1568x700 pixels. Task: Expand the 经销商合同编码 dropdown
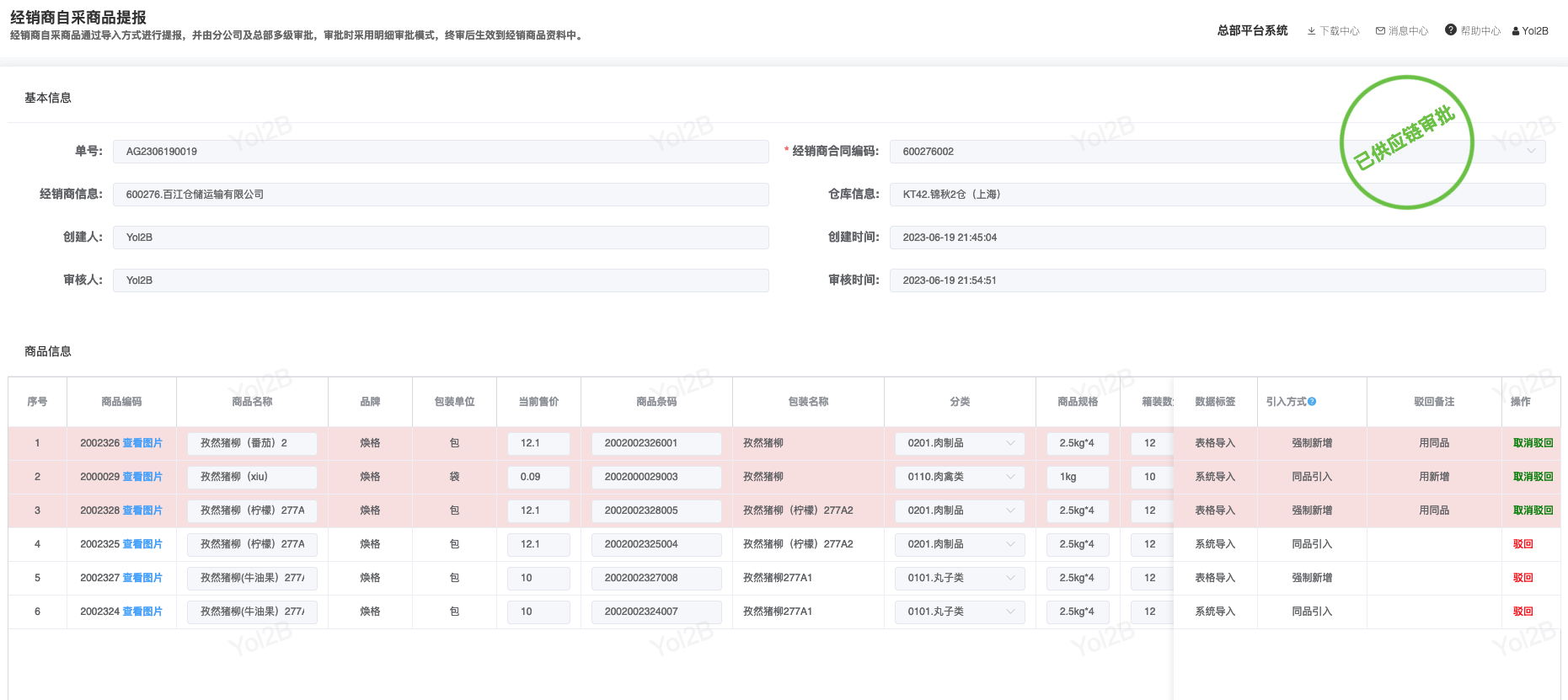point(1531,152)
